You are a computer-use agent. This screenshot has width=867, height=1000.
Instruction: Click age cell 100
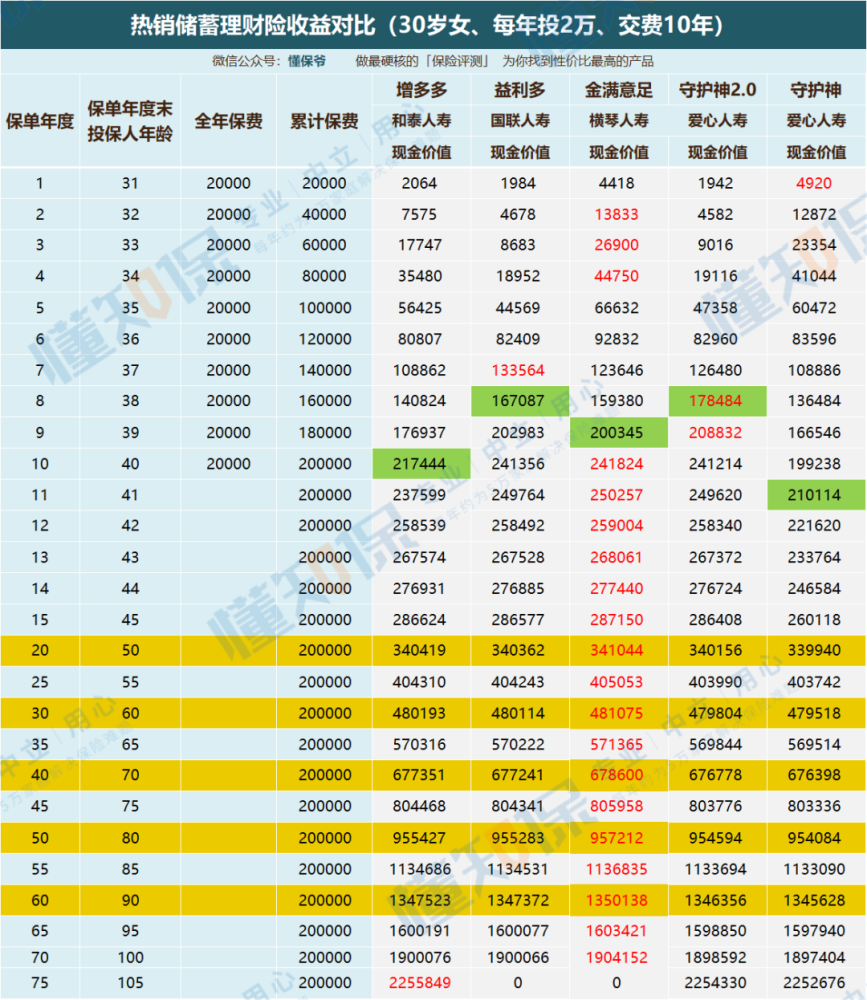[x=130, y=958]
